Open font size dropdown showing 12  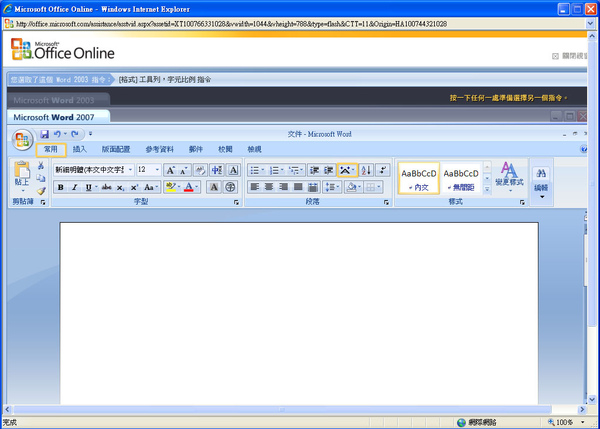[x=157, y=170]
